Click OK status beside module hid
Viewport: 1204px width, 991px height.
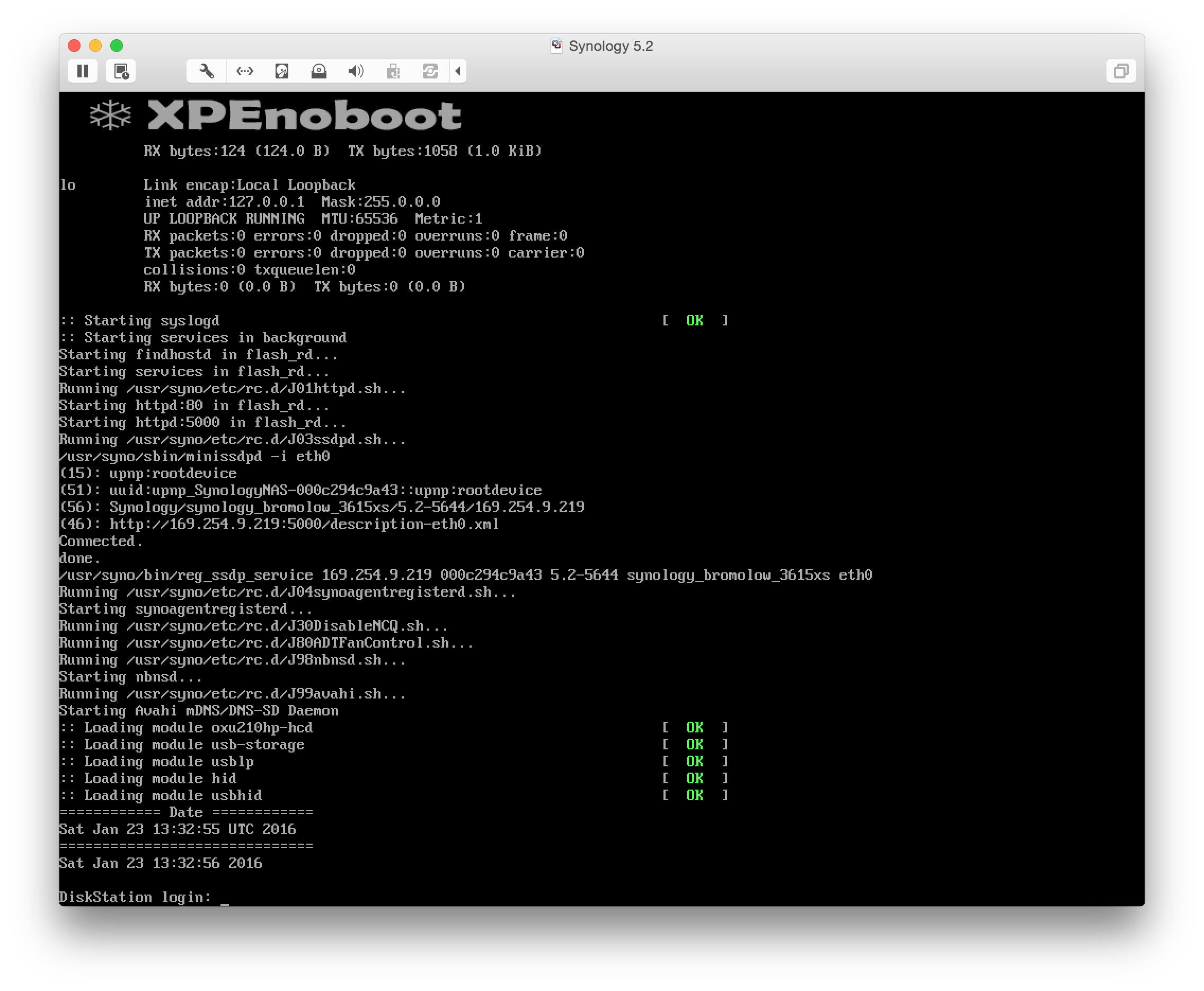pos(695,778)
